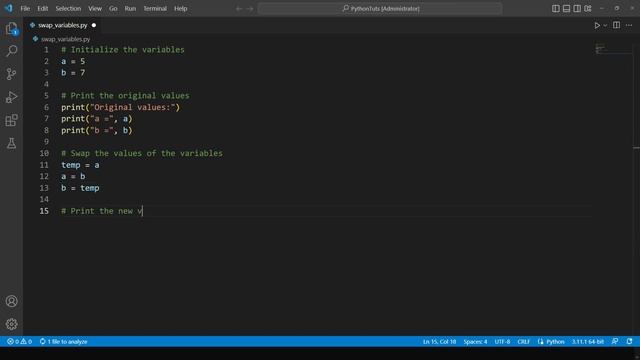Open the Selection menu
The image size is (640, 360).
click(68, 9)
